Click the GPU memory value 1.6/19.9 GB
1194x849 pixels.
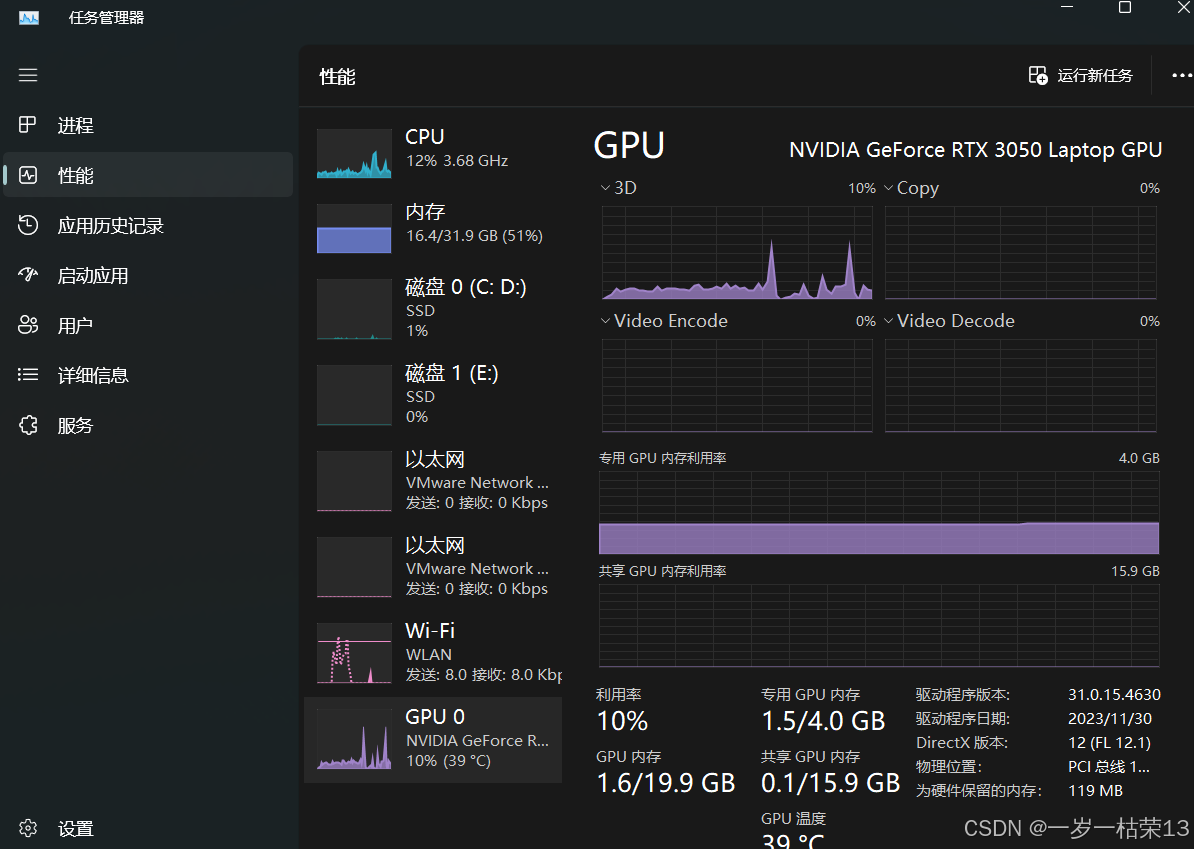click(x=666, y=783)
